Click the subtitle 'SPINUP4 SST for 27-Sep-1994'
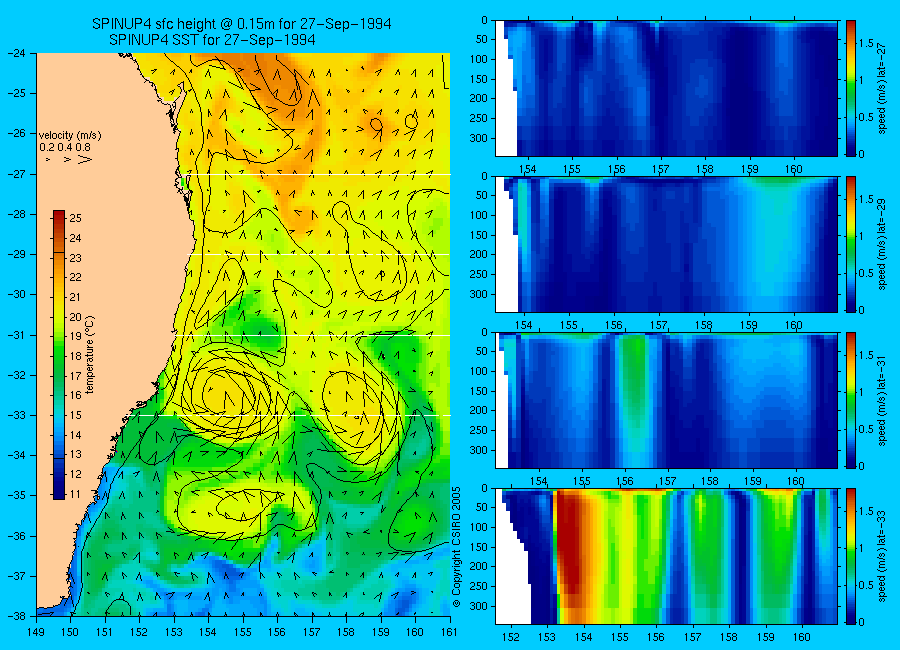Screen dimensions: 900x650 click(212, 40)
